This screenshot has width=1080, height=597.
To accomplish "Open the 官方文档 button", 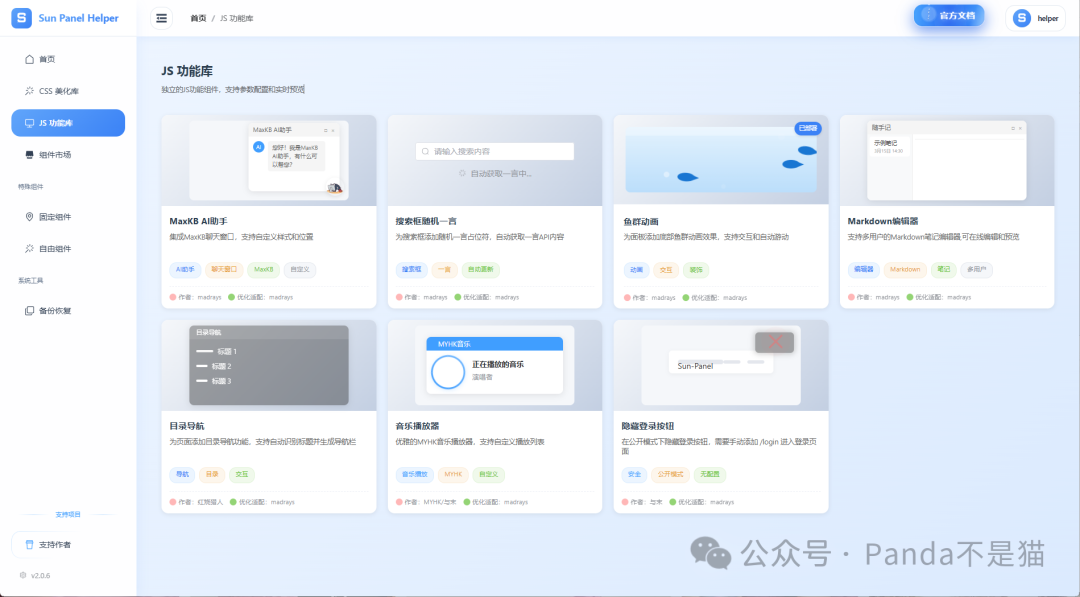I will pos(949,16).
